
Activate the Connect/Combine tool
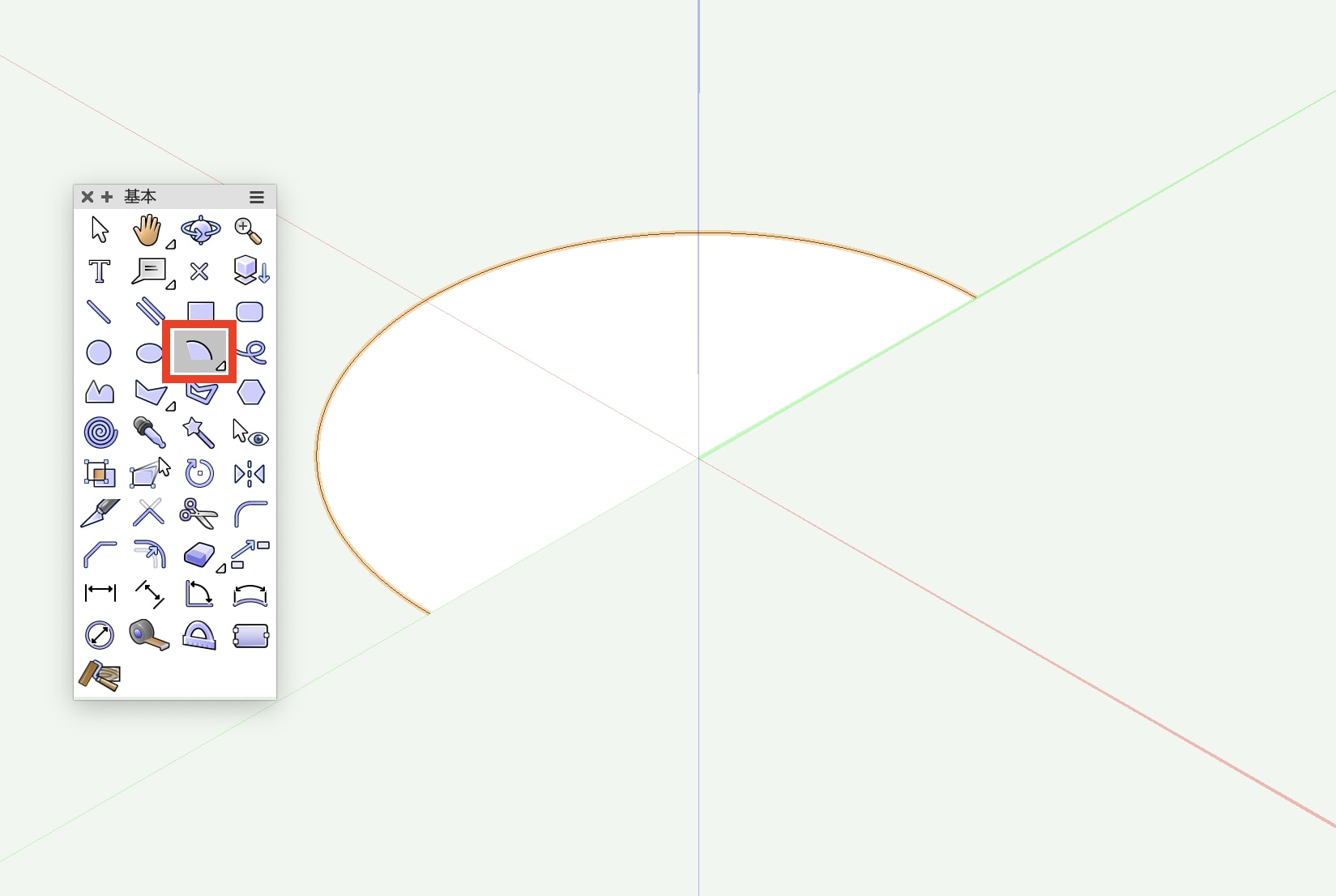pos(149,513)
